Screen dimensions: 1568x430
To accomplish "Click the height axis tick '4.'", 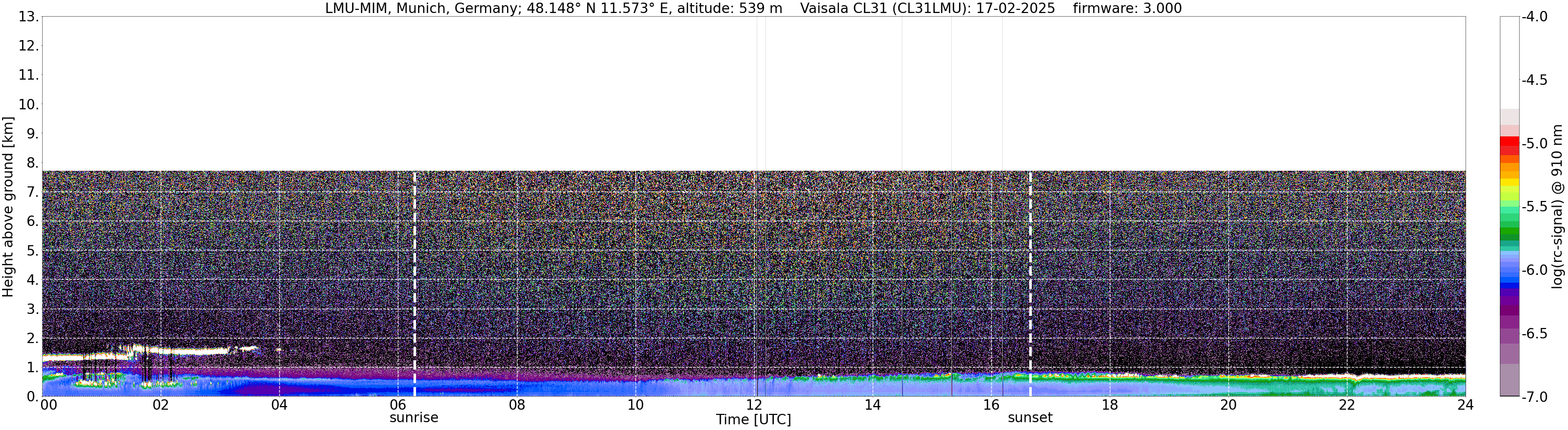I will pyautogui.click(x=32, y=280).
